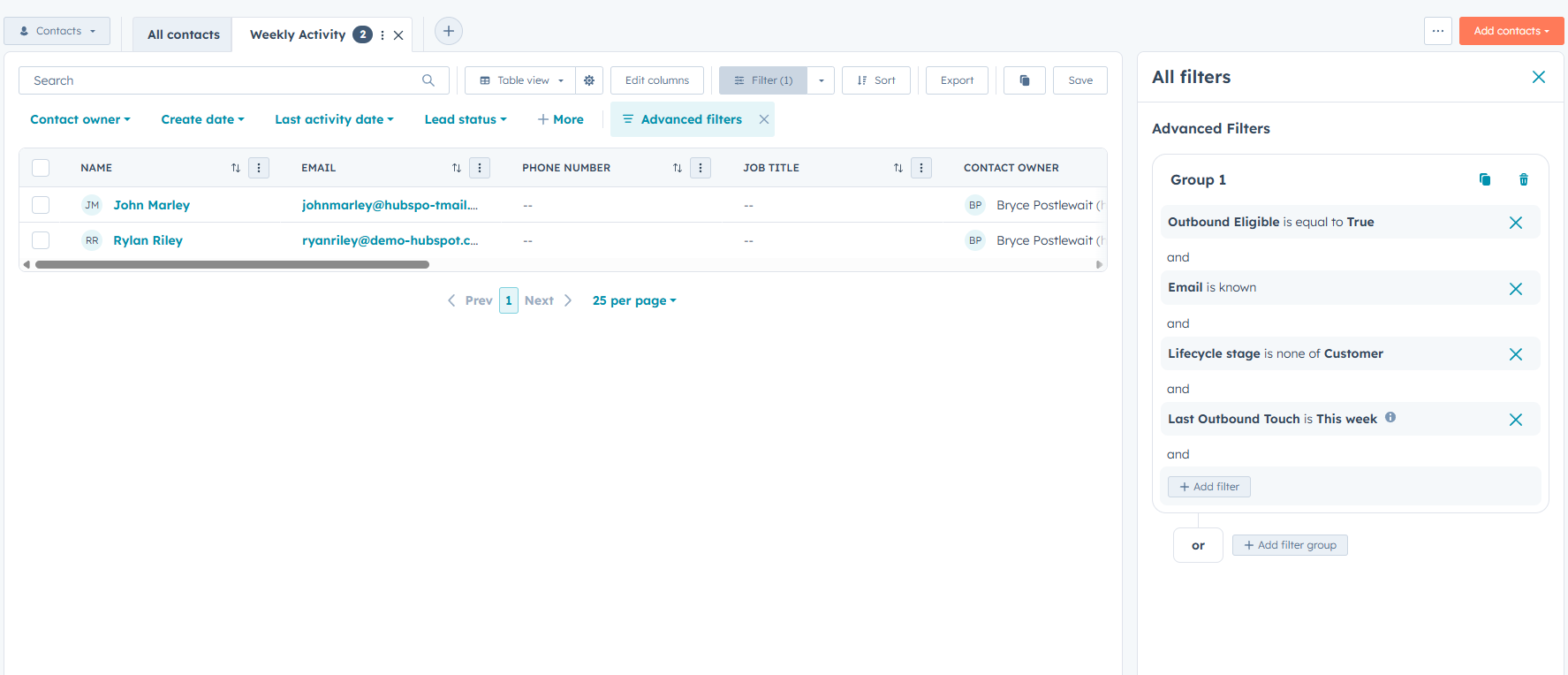Click johnmarley@hubspo-tmail email link
Viewport: 1568px width, 675px height.
390,205
